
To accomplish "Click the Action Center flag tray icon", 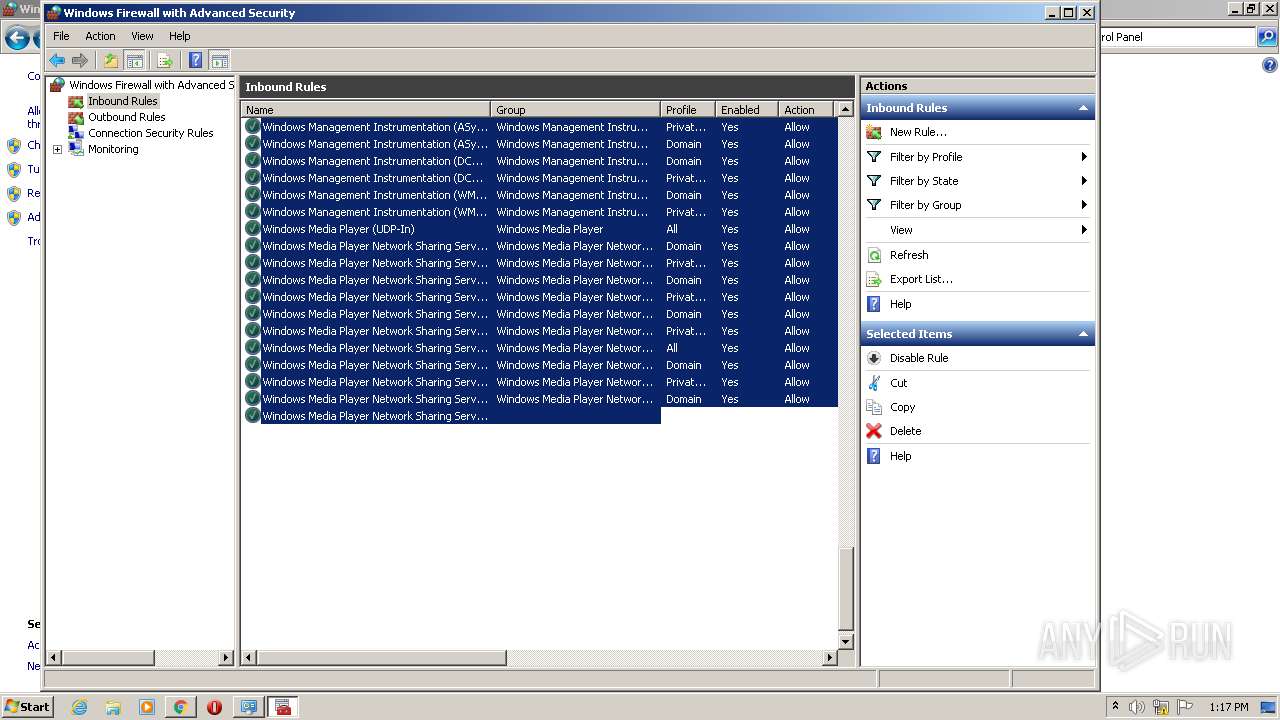I will point(1184,707).
